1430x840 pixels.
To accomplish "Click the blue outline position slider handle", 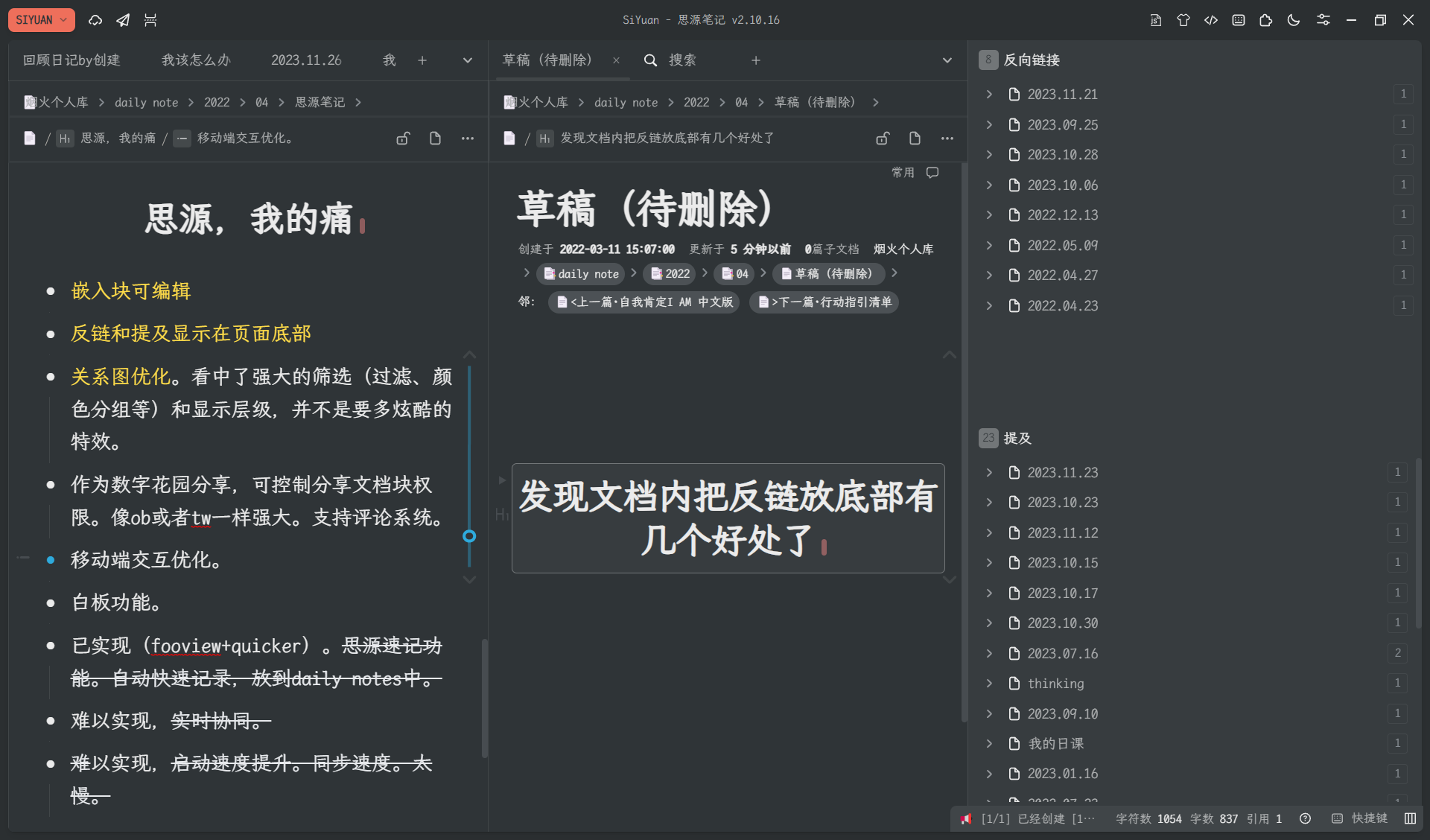I will coord(469,535).
